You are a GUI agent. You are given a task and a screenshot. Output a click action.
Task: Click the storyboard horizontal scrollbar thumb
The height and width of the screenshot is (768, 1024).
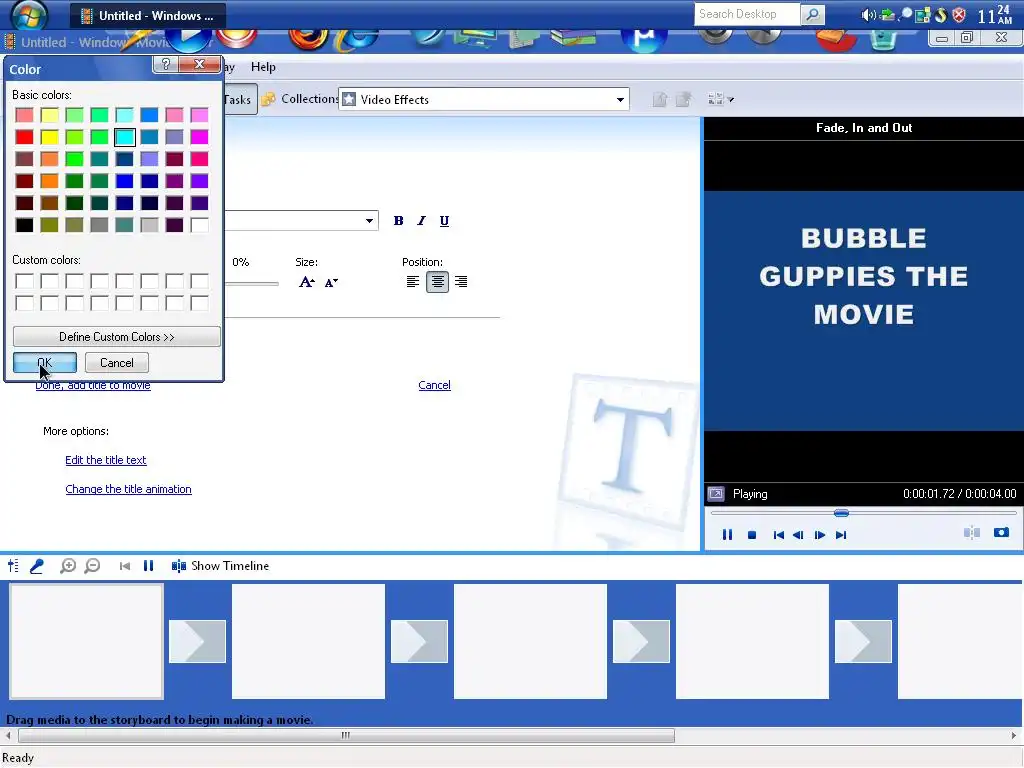[346, 735]
